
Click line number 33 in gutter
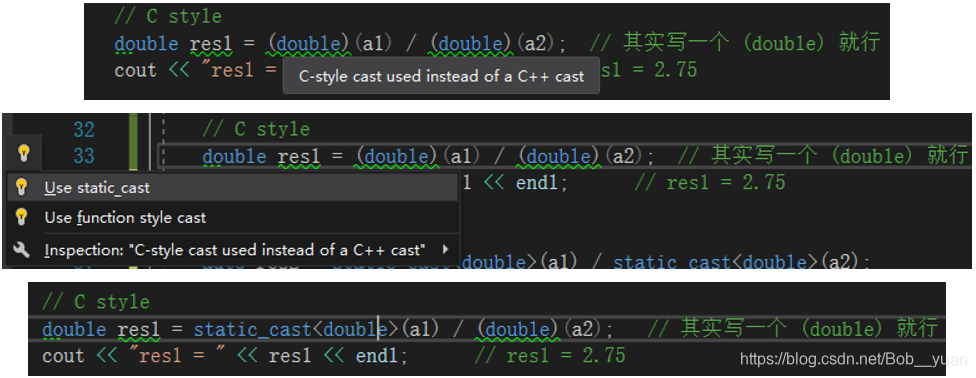tap(84, 156)
